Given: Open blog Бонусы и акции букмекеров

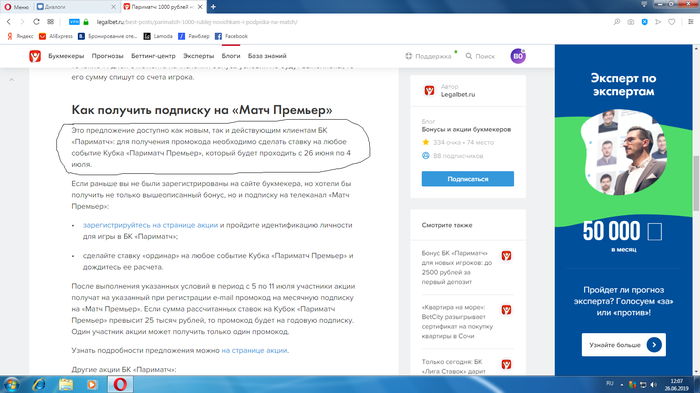Looking at the screenshot, I should [x=466, y=130].
